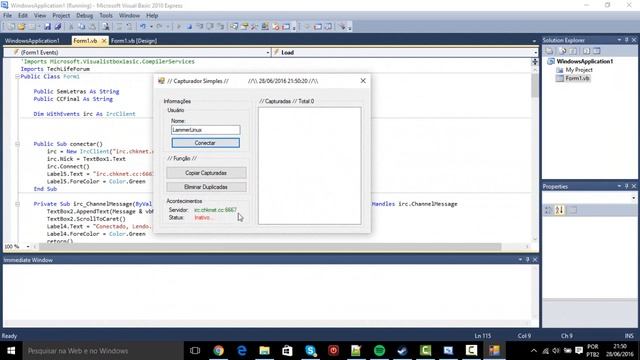
Task: Click the Stop Debugging square icon
Action: (189, 27)
